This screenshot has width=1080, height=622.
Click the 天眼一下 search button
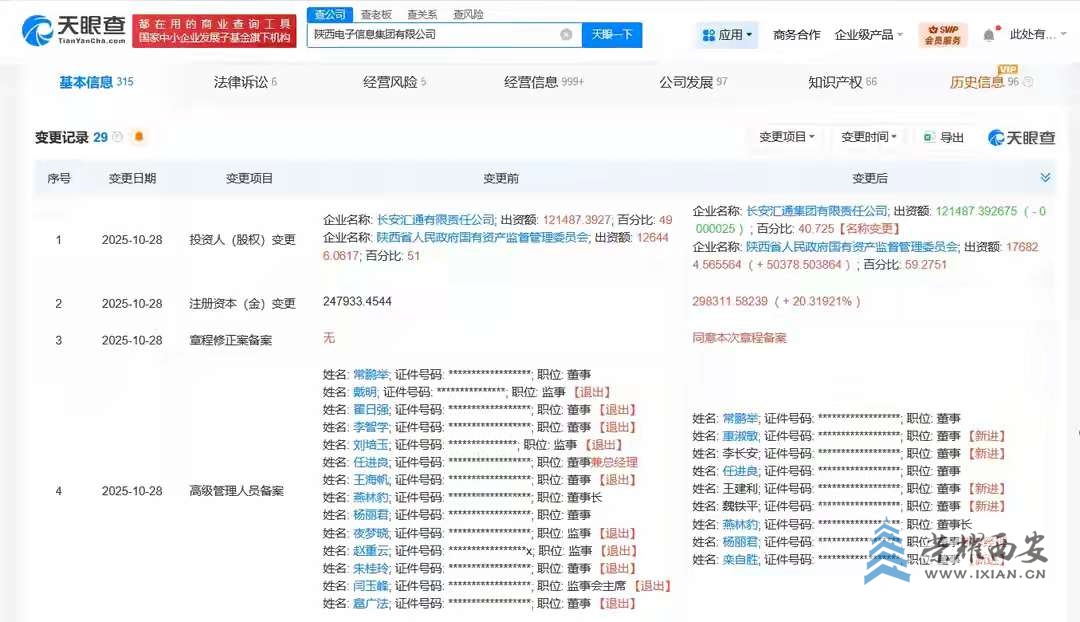[612, 35]
